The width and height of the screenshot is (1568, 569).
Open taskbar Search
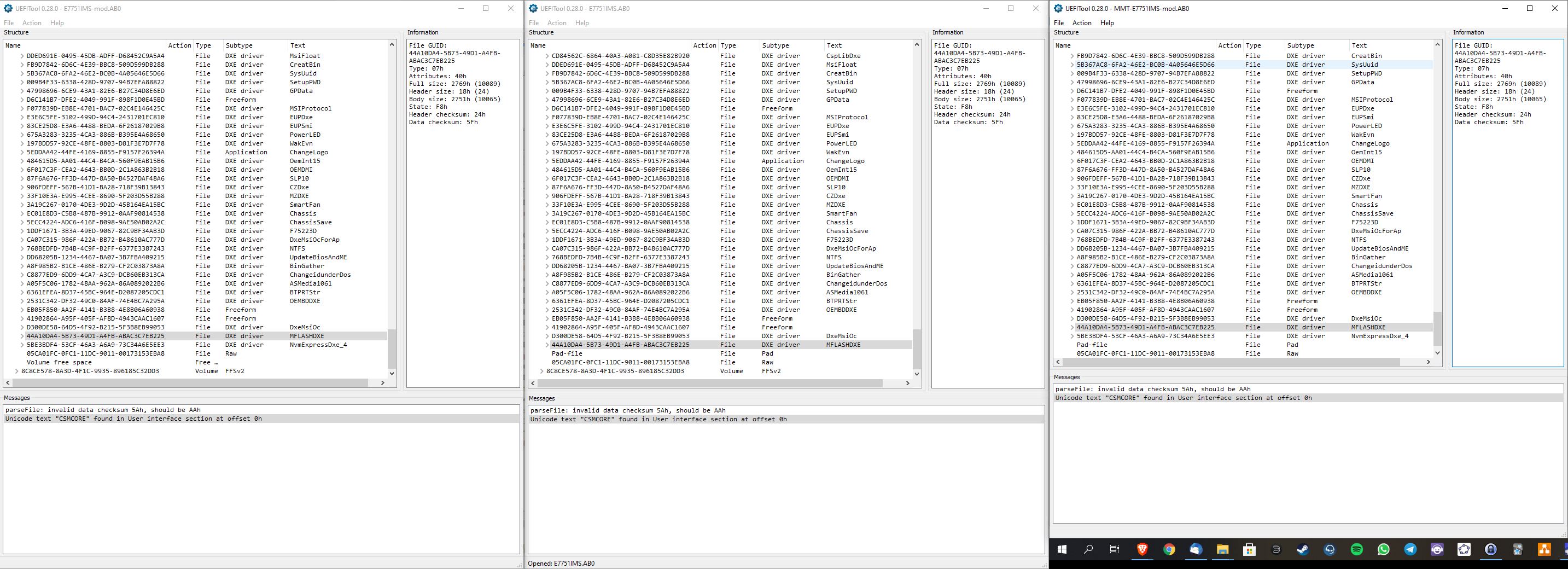click(1088, 549)
